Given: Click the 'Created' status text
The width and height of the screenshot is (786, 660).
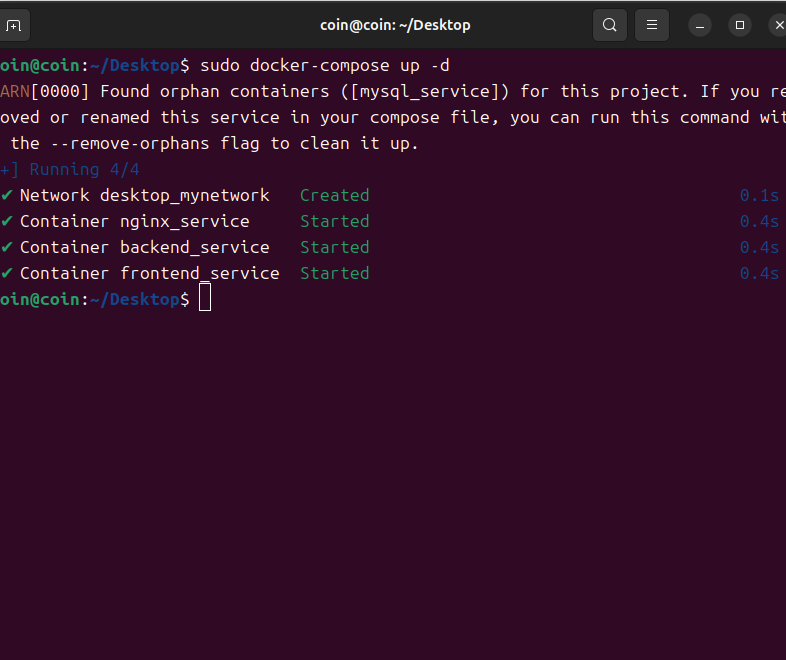Looking at the screenshot, I should (x=334, y=195).
